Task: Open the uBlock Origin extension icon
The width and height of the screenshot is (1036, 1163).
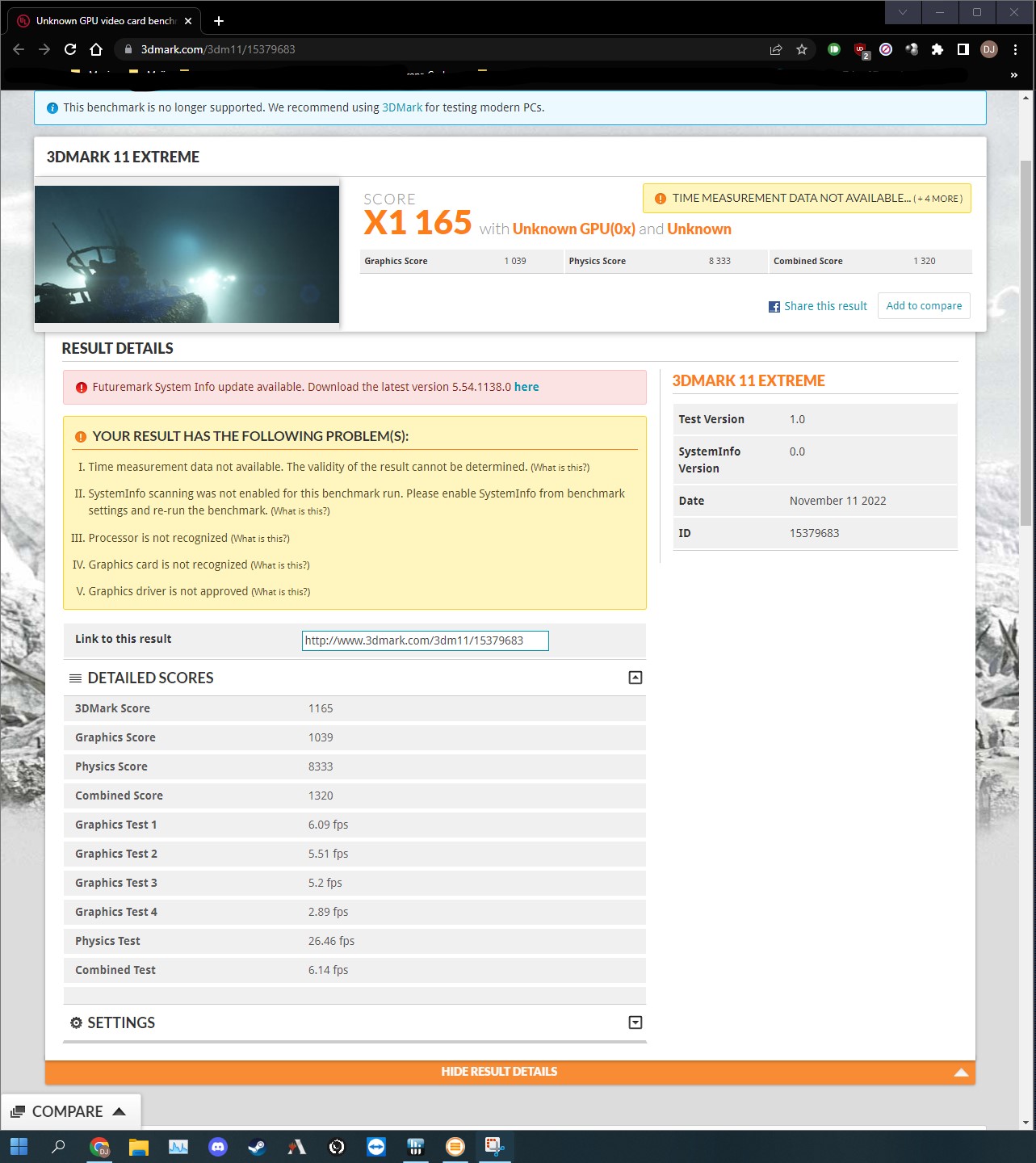Action: coord(861,50)
